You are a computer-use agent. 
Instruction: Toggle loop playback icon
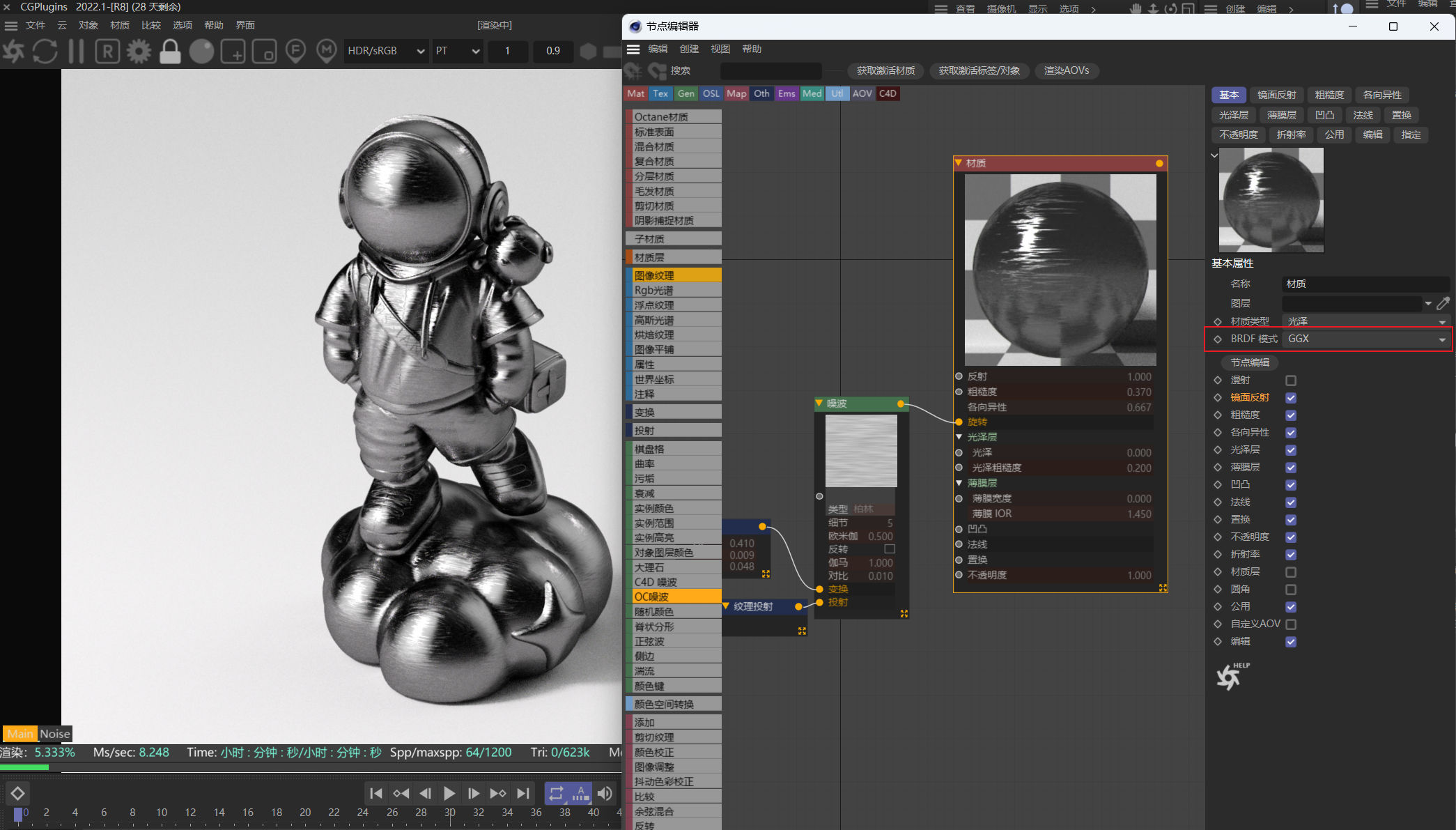tap(556, 793)
